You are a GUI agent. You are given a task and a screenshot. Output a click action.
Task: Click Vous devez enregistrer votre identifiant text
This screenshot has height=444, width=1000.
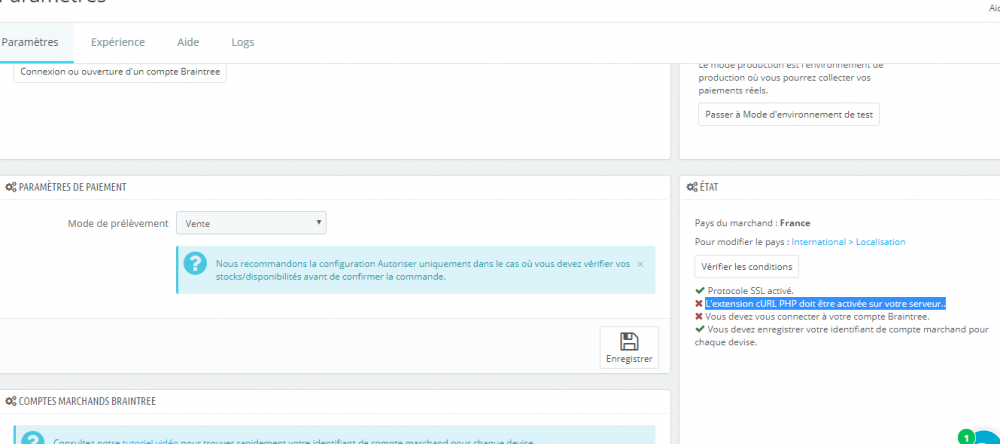[x=842, y=336]
